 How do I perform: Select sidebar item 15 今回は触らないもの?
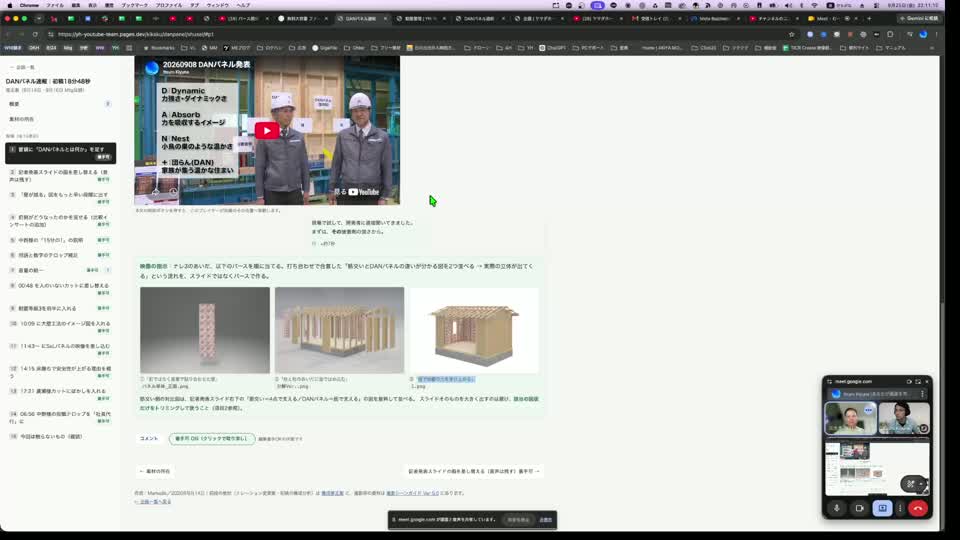[60, 437]
